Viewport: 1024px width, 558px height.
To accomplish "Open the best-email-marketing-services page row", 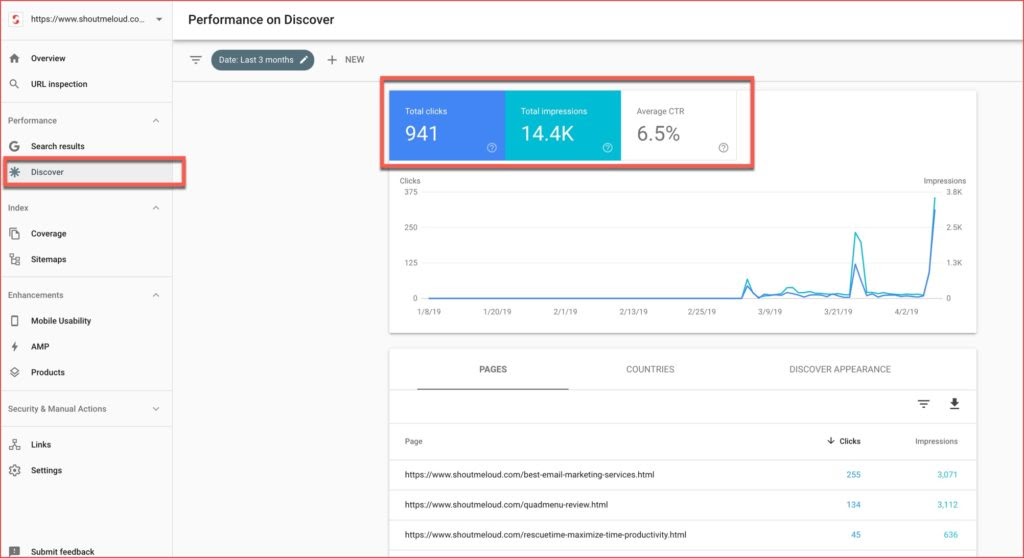I will click(529, 474).
